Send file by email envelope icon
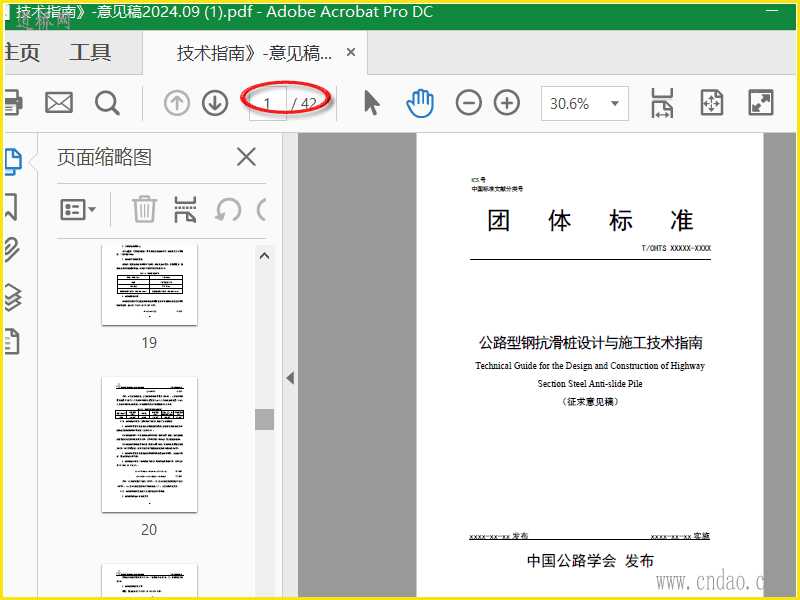Screen dimensions: 800x600 coord(59,103)
